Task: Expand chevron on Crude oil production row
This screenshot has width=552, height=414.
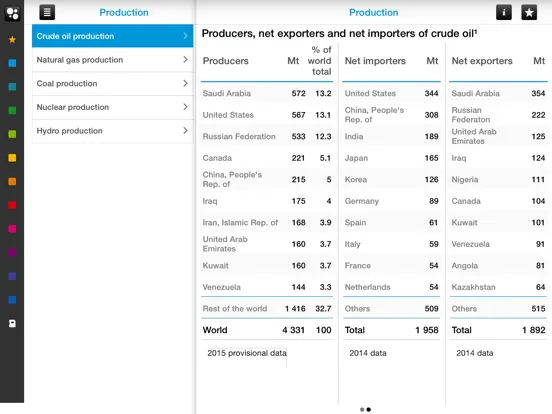Action: tap(185, 36)
